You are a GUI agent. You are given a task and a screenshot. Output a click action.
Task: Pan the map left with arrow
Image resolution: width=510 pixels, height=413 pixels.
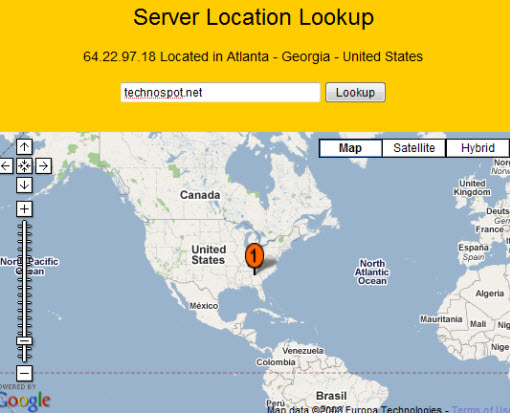tap(6, 166)
